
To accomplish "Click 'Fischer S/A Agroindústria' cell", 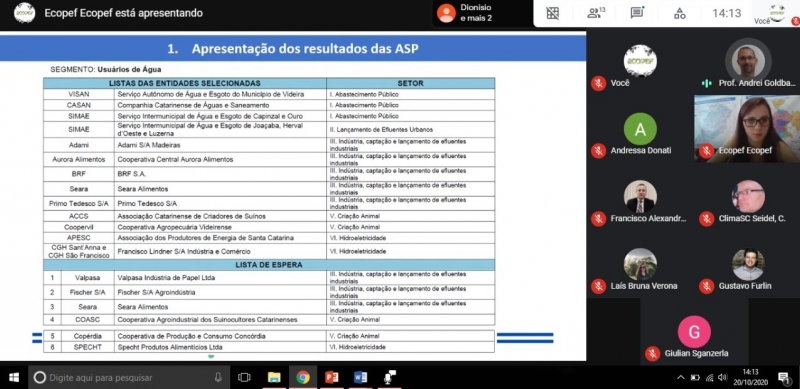I will [220, 293].
